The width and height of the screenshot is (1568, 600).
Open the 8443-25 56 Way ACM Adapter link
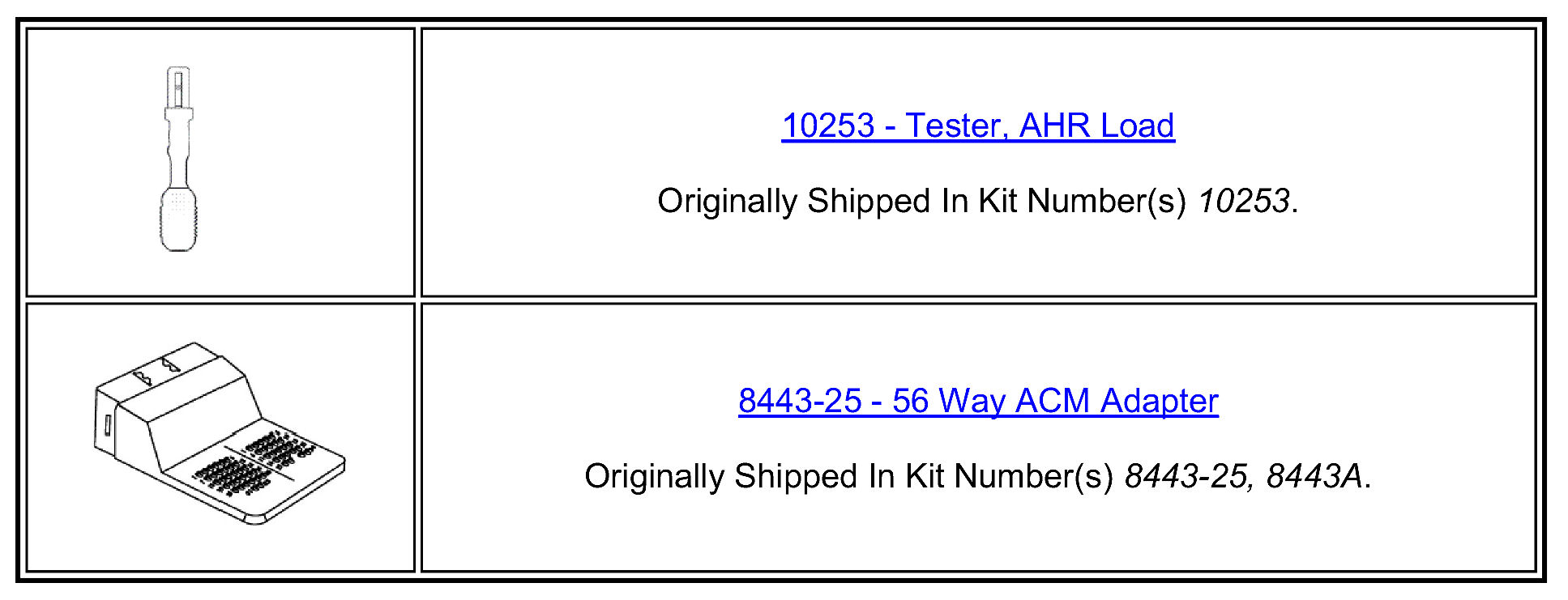(x=978, y=401)
